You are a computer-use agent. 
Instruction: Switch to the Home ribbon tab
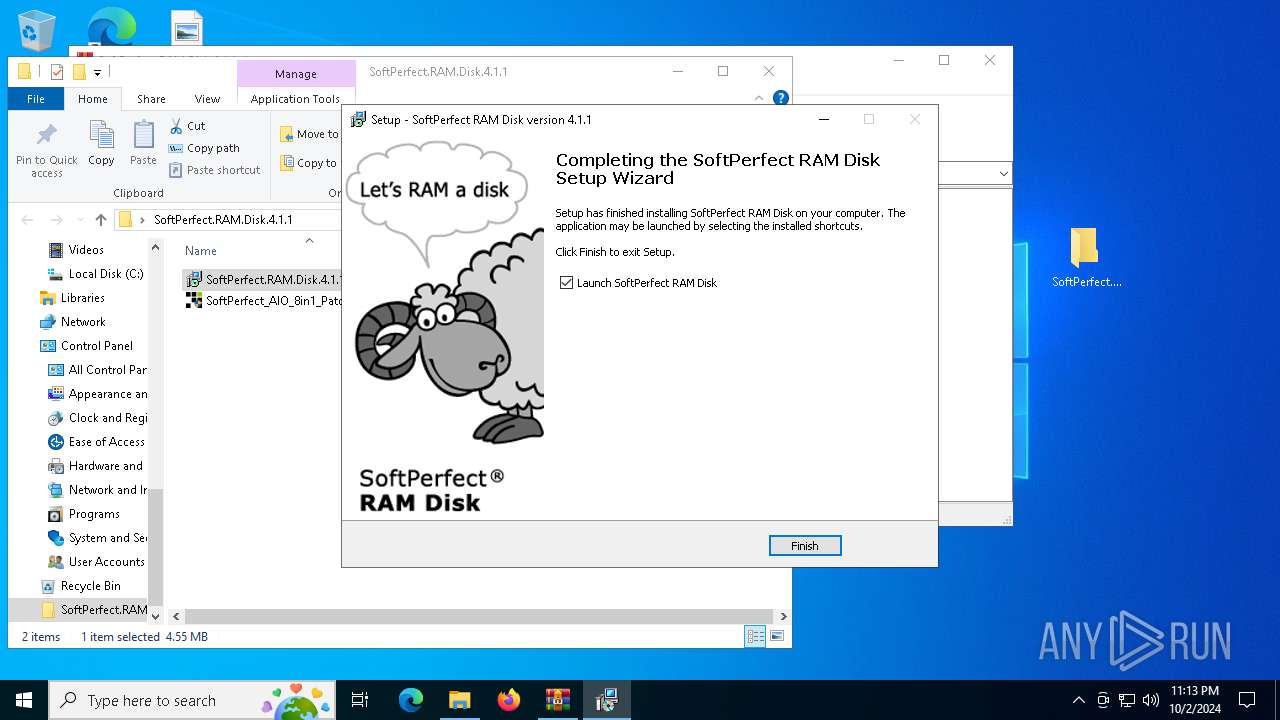(x=93, y=99)
